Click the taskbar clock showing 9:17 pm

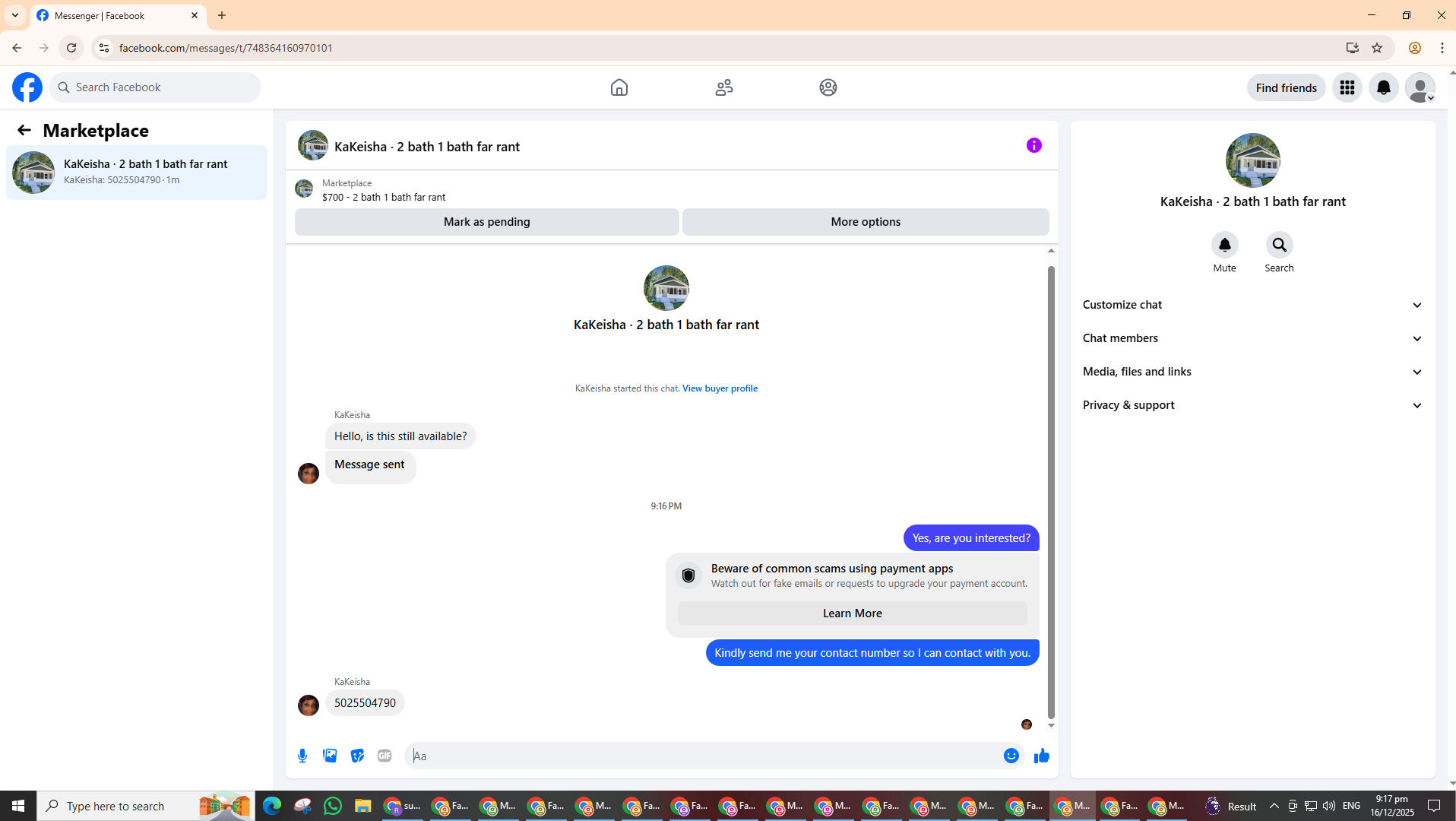(1392, 806)
